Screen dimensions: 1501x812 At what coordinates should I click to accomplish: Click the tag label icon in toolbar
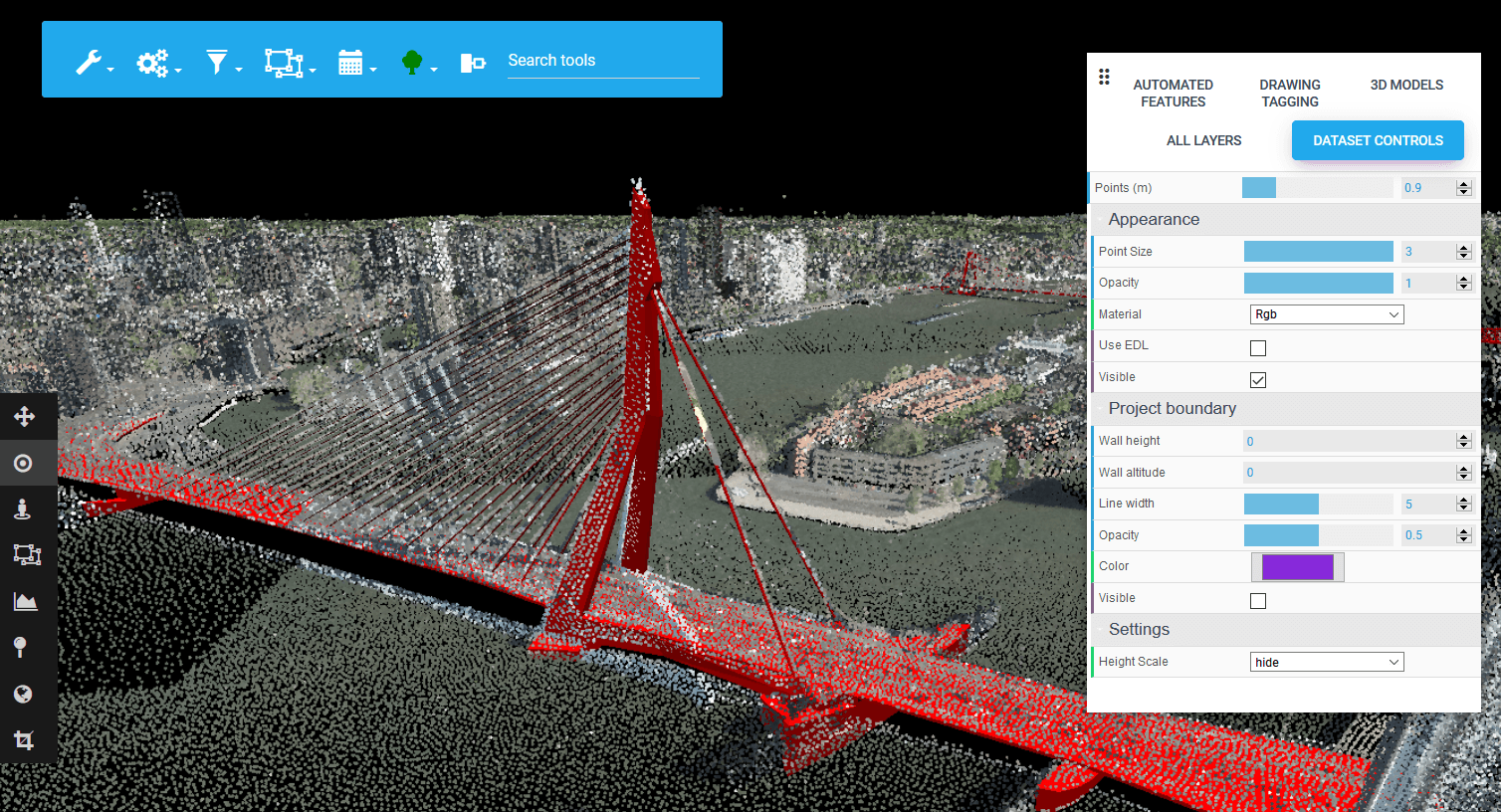[473, 64]
